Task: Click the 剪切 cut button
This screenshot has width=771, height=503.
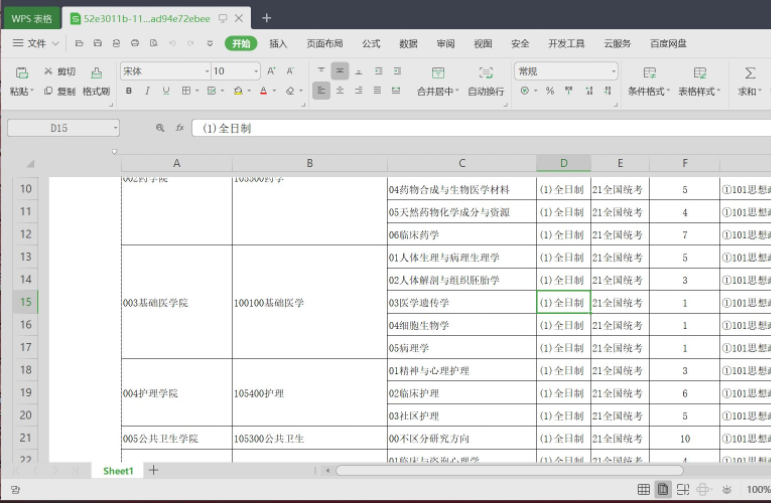Action: coord(59,72)
